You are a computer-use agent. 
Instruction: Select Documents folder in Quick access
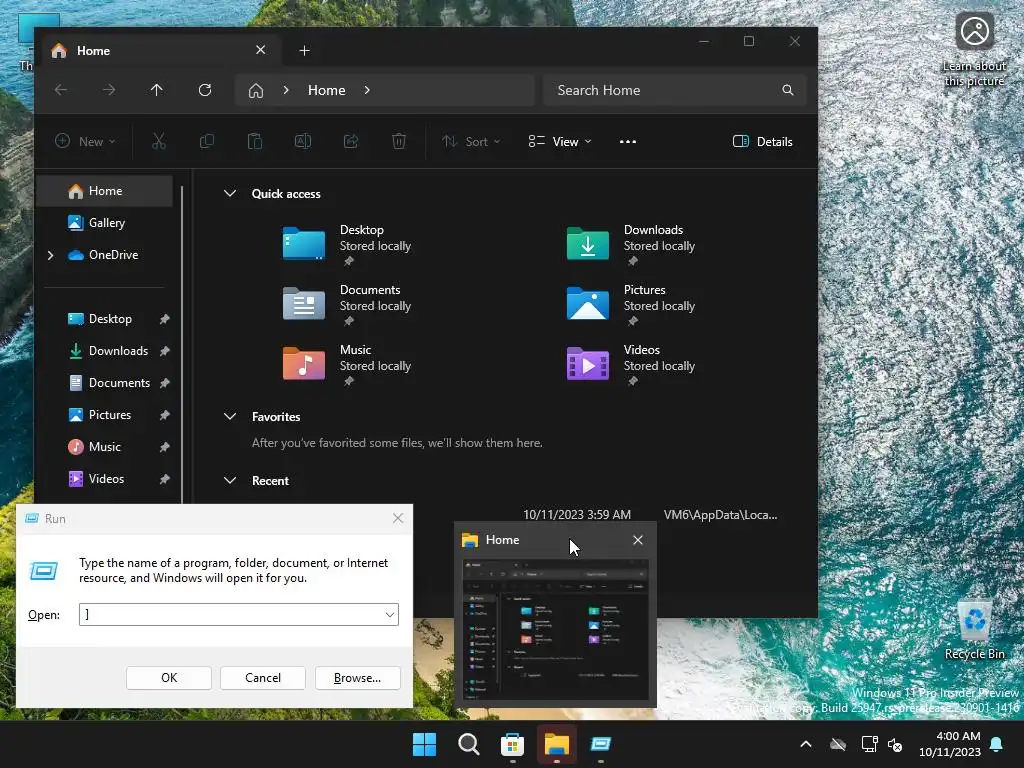[x=347, y=304]
